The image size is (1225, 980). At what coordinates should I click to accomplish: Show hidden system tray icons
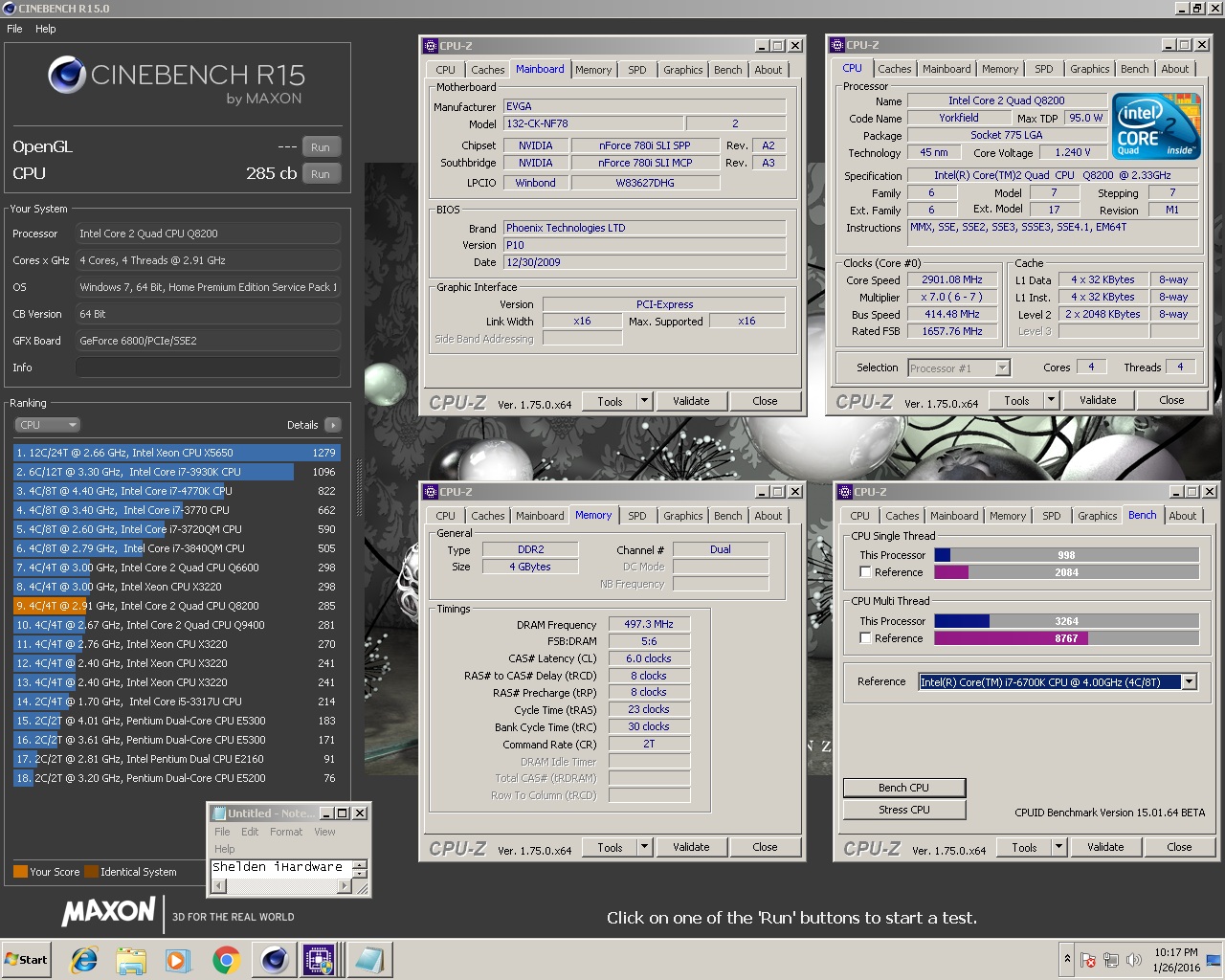1067,959
